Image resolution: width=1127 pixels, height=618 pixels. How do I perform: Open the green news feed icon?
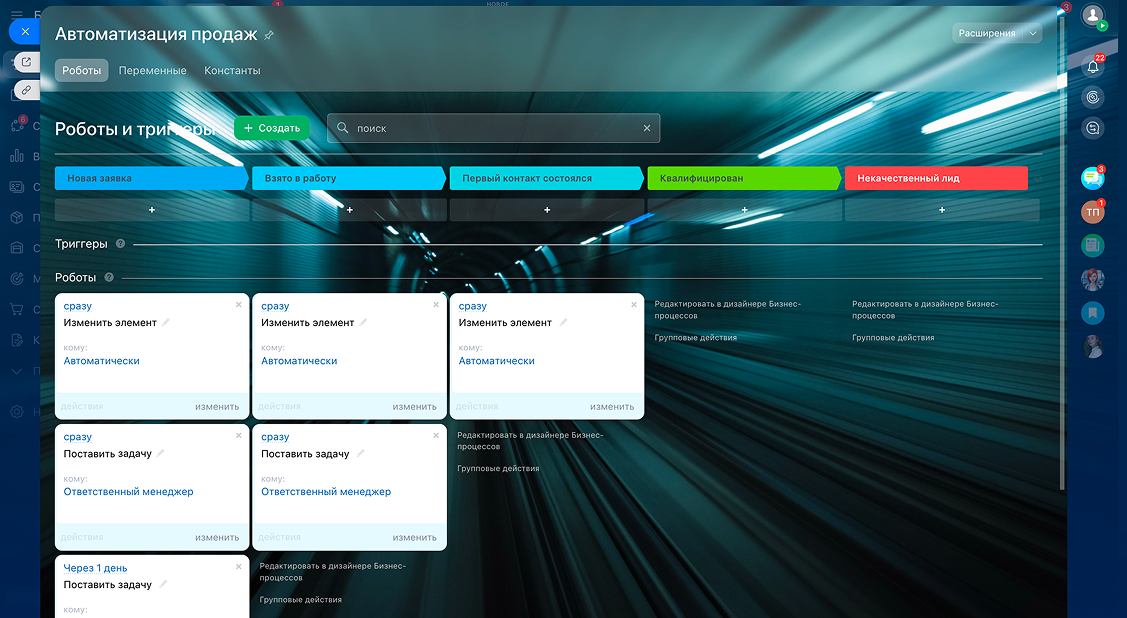coord(1092,246)
